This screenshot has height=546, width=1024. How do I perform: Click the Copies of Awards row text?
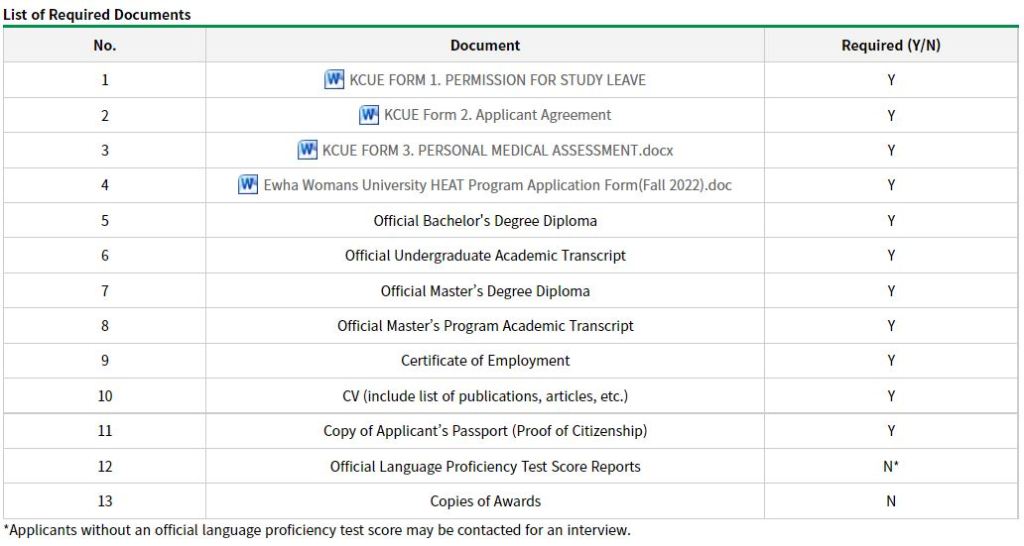coord(485,501)
